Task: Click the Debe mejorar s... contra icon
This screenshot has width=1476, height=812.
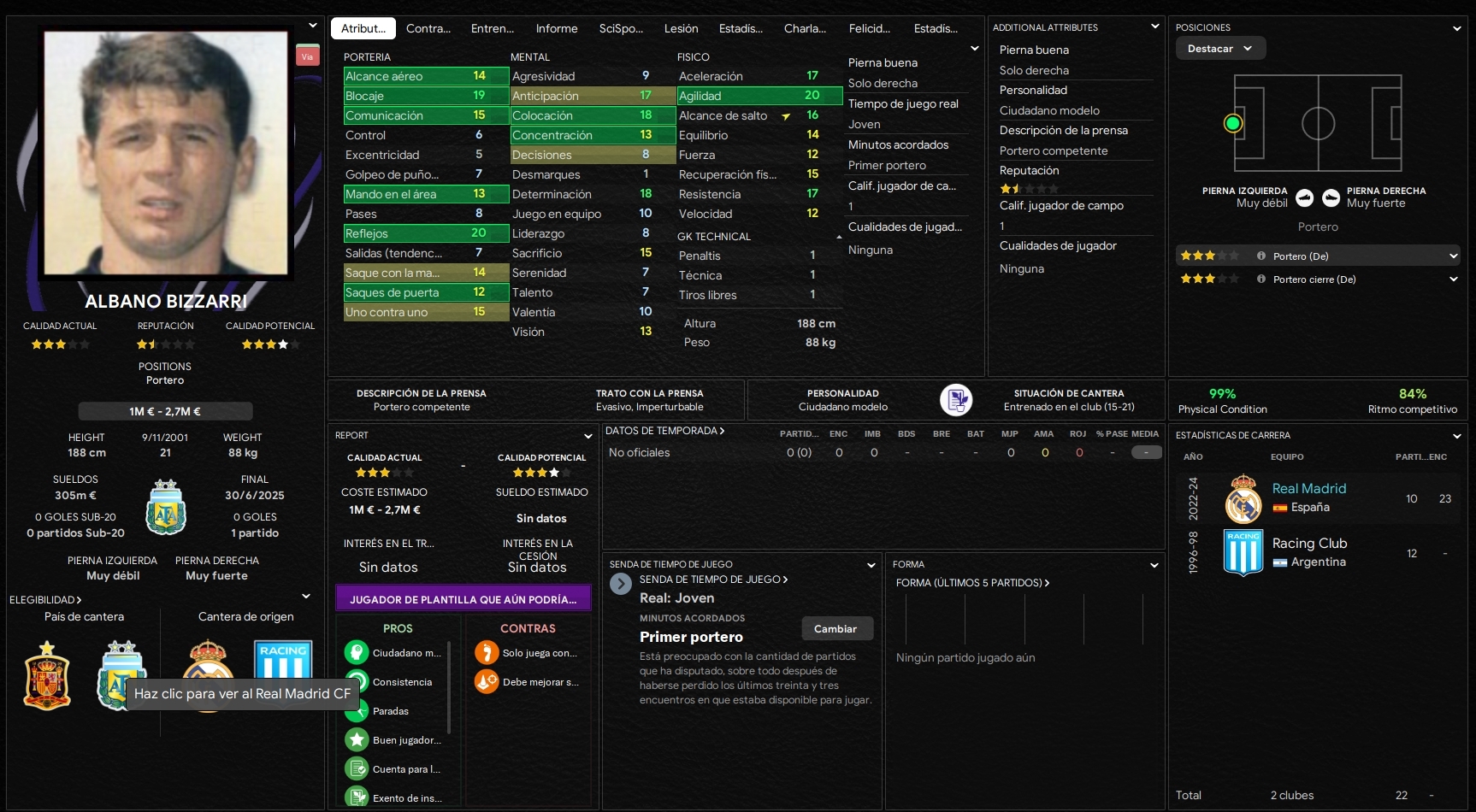Action: pyautogui.click(x=487, y=682)
